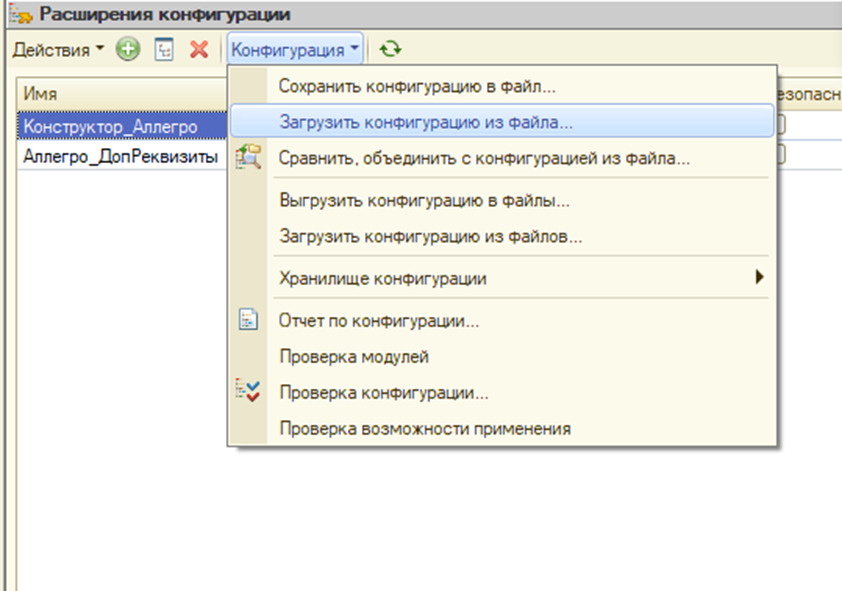Click the window title icon
The height and width of the screenshot is (591, 842).
(x=21, y=14)
